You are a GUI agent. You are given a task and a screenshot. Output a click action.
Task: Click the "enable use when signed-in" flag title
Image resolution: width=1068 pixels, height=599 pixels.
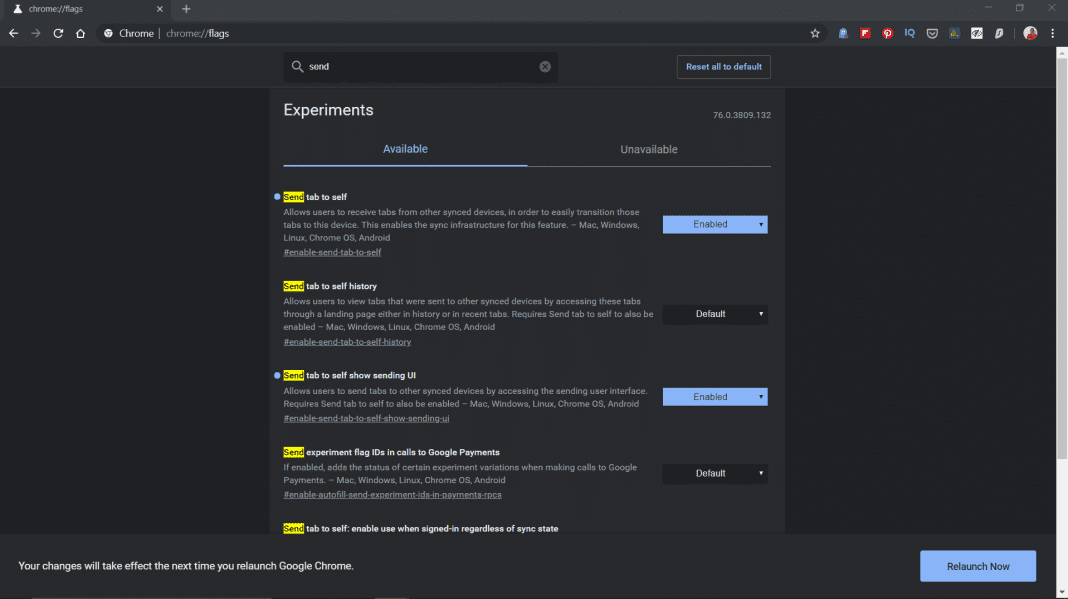point(421,529)
